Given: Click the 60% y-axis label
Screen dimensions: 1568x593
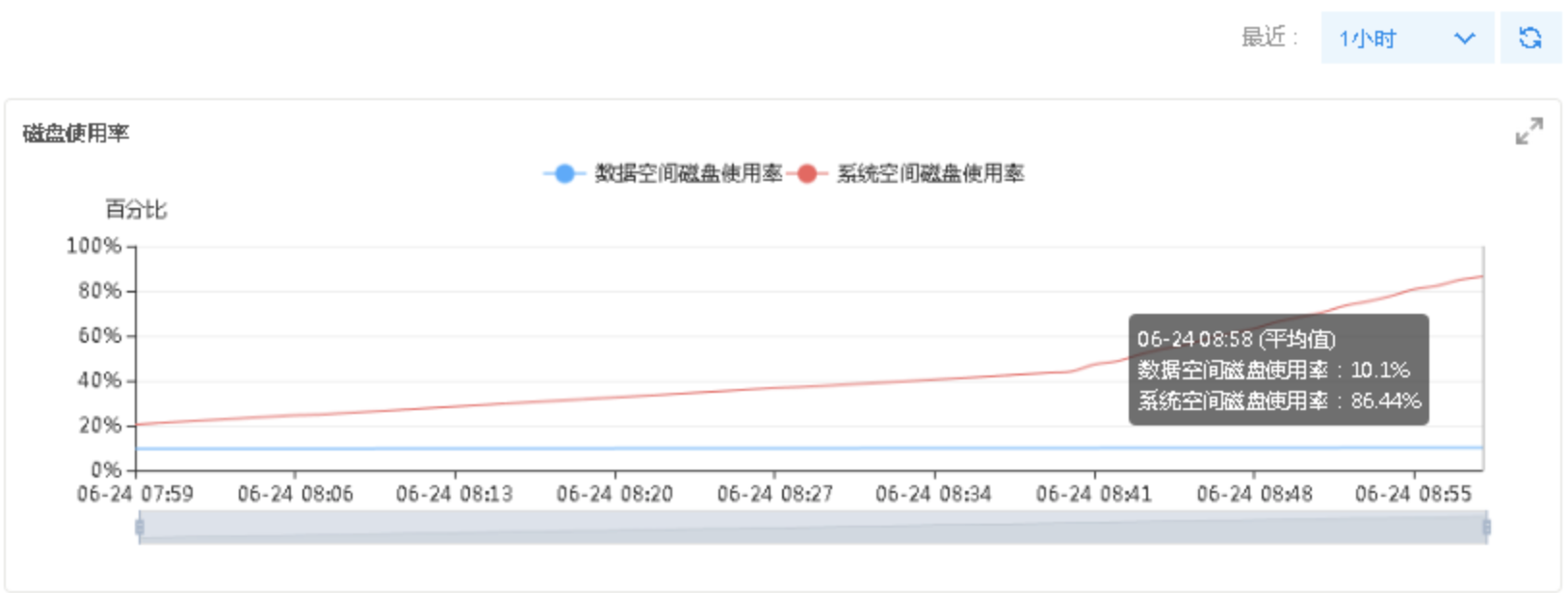Looking at the screenshot, I should coord(100,335).
